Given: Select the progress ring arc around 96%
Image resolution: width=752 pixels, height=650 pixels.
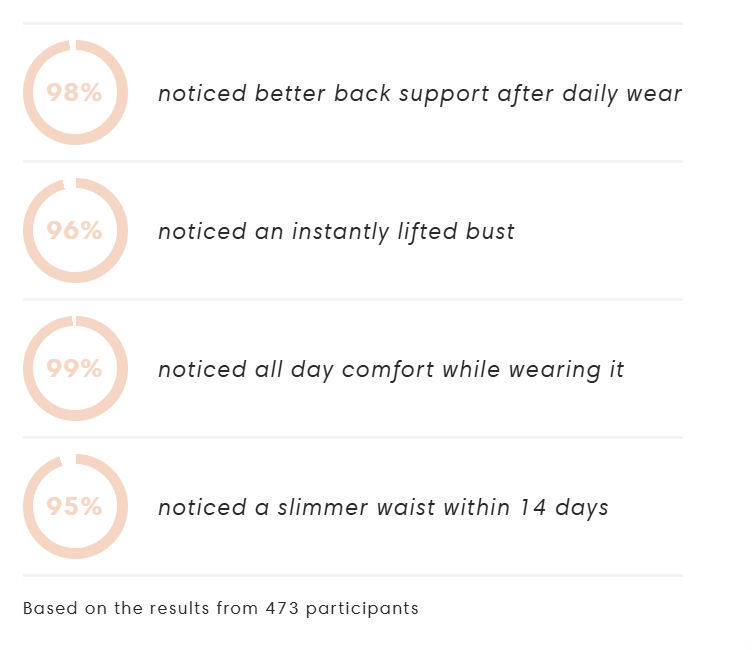Looking at the screenshot, I should pyautogui.click(x=122, y=231).
